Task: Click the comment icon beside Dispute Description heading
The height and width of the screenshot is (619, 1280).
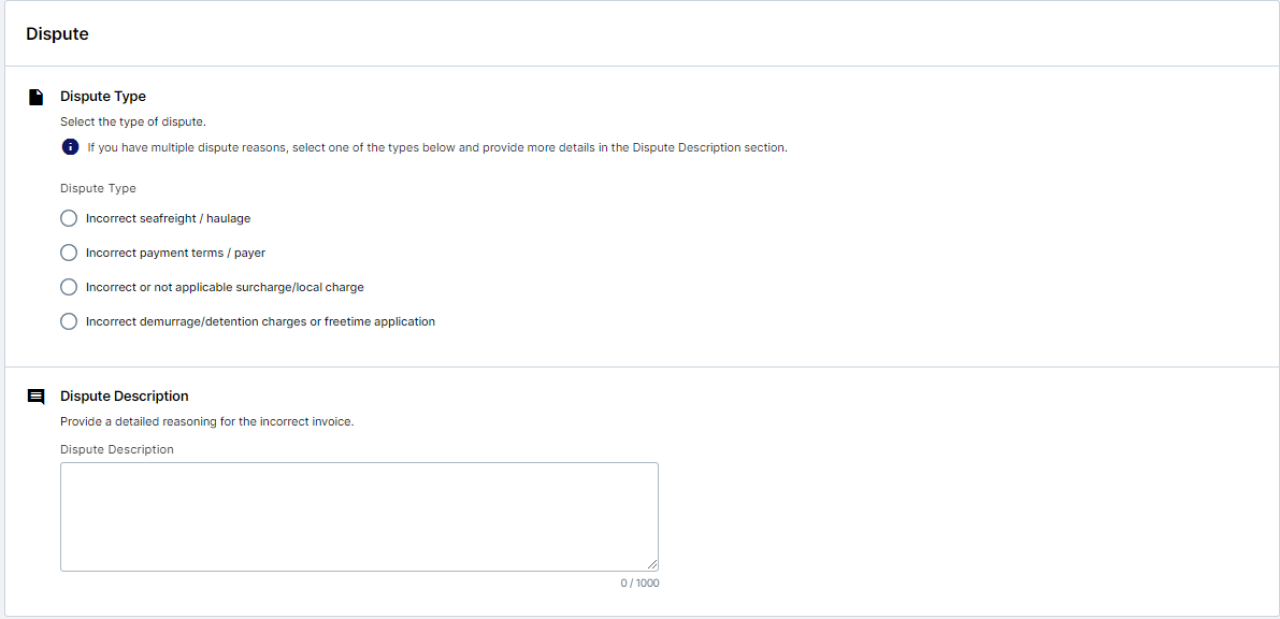Action: coord(36,396)
